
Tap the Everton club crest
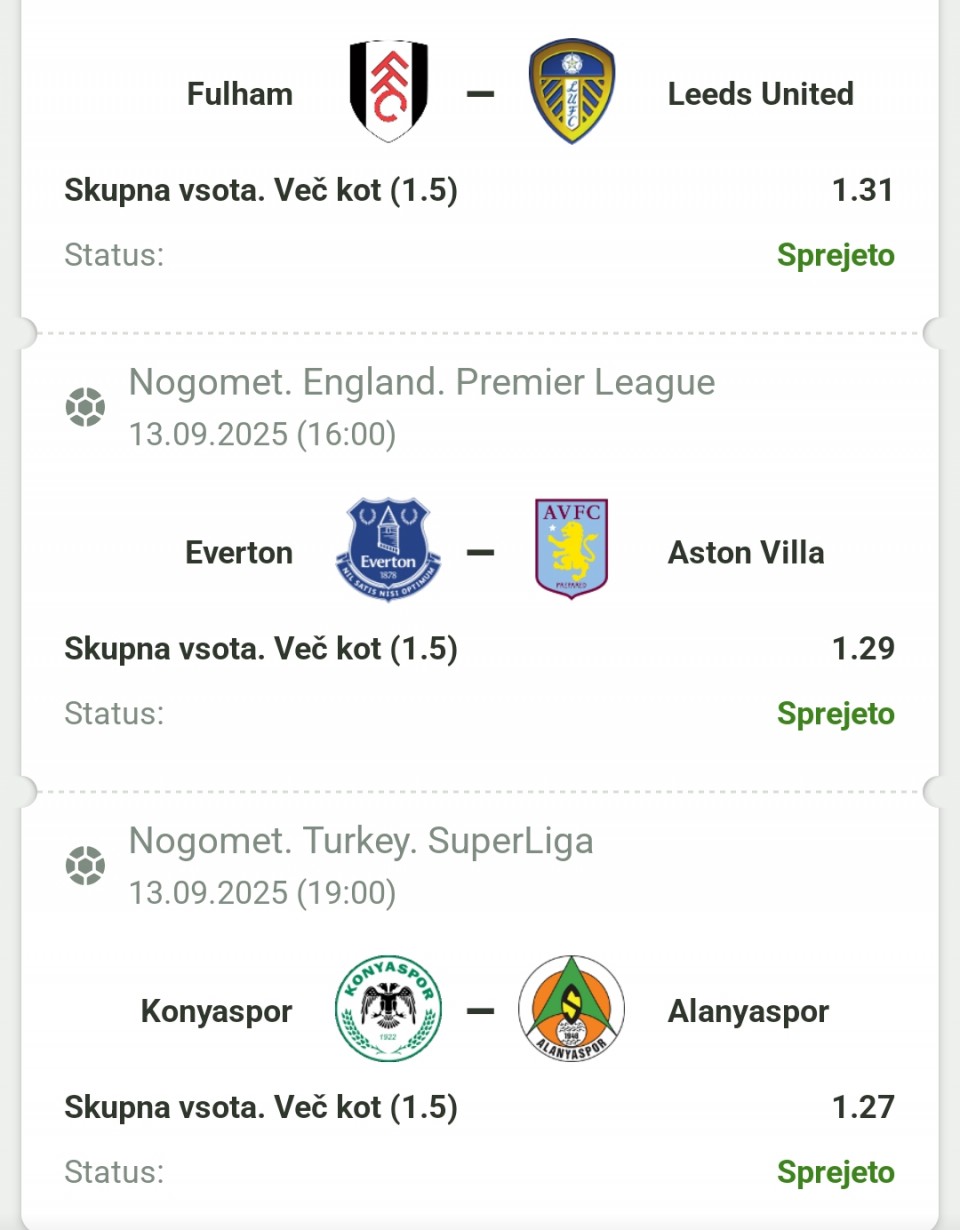pos(388,550)
